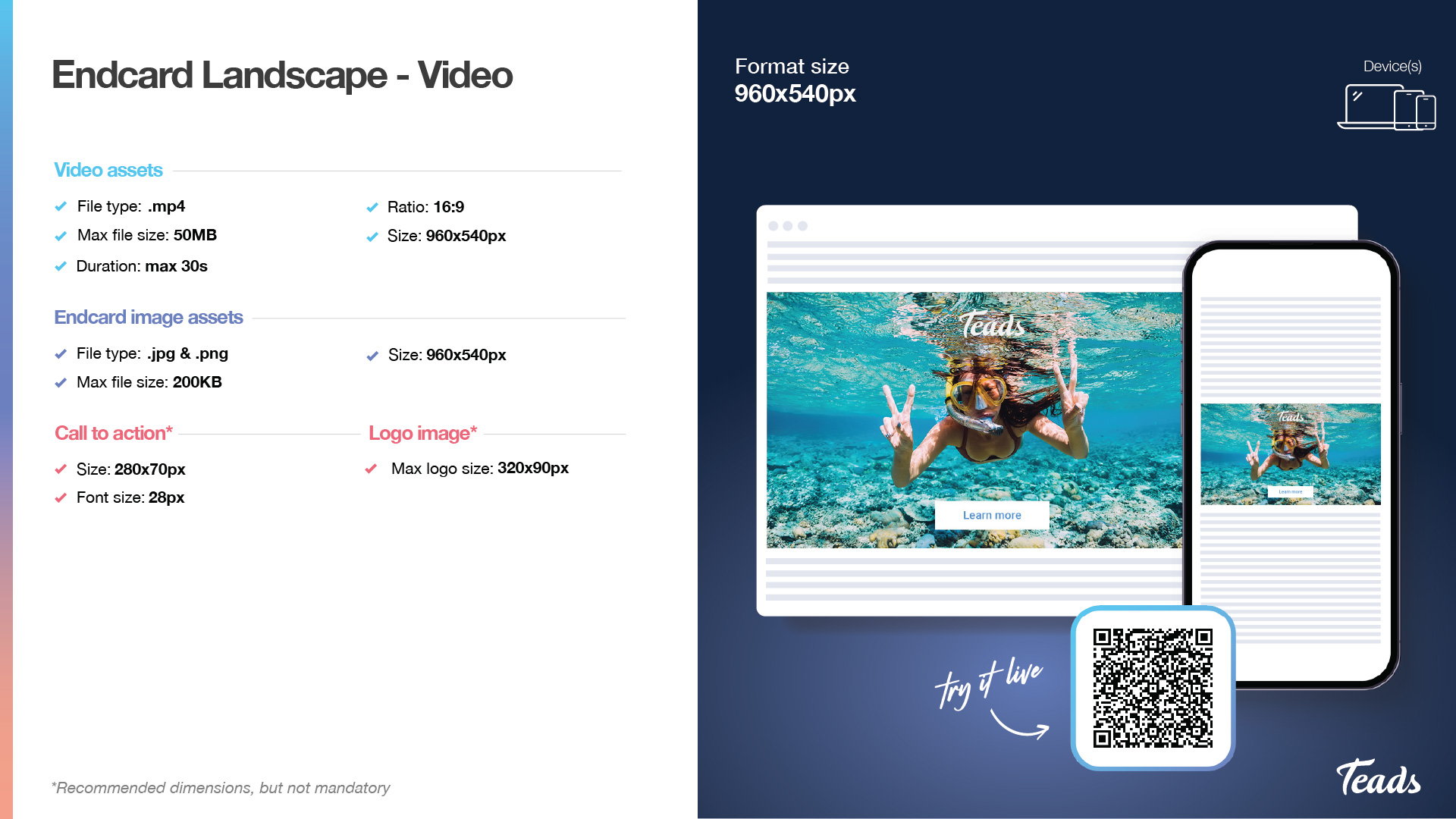Click the blue checkmark beside File type .mp4

point(61,207)
